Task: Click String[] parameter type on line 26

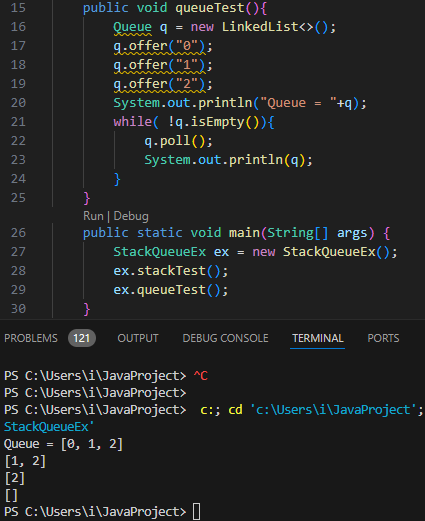Action: (x=298, y=233)
